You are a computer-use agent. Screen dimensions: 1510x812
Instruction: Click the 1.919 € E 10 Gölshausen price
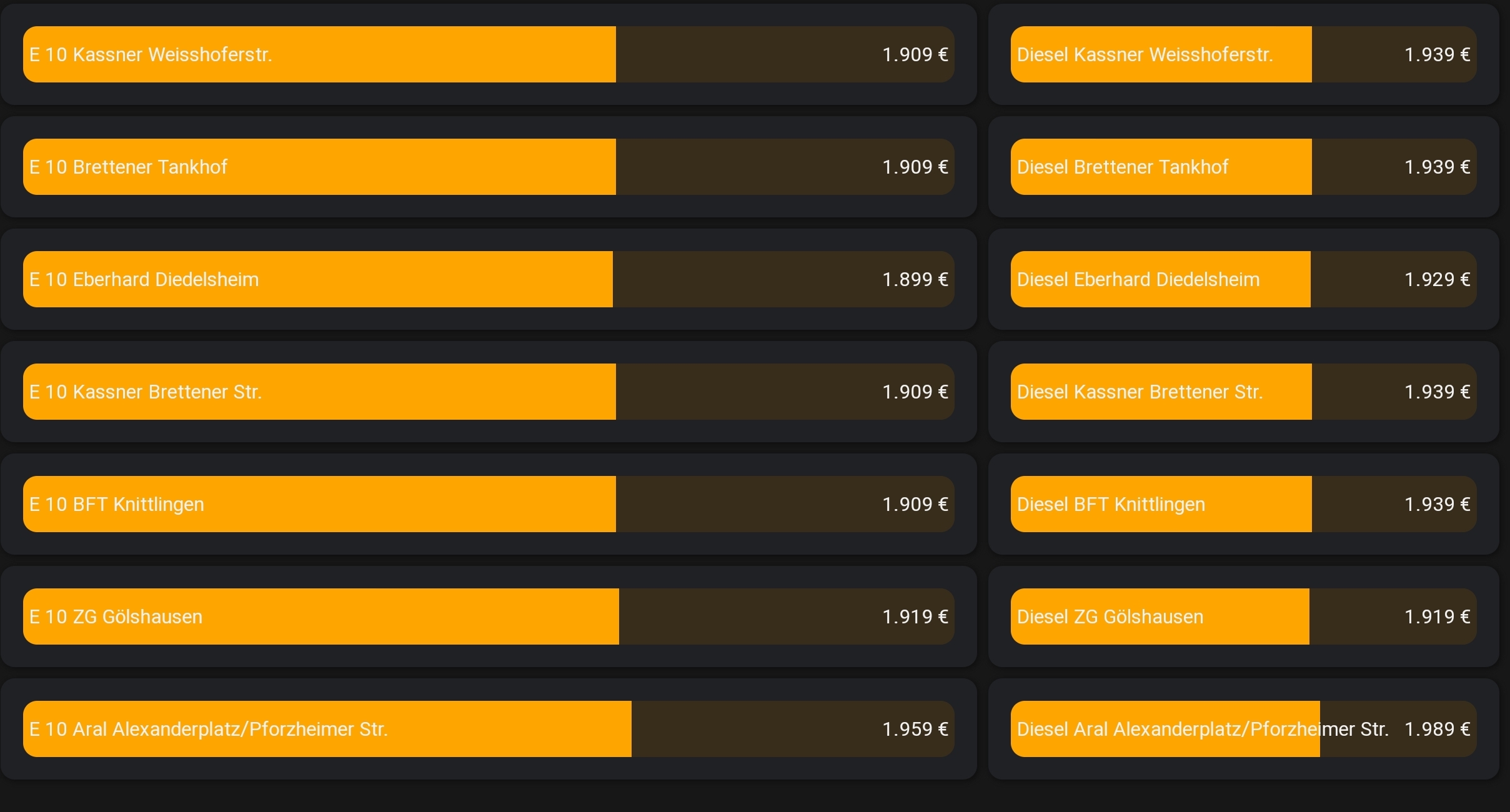pos(915,616)
